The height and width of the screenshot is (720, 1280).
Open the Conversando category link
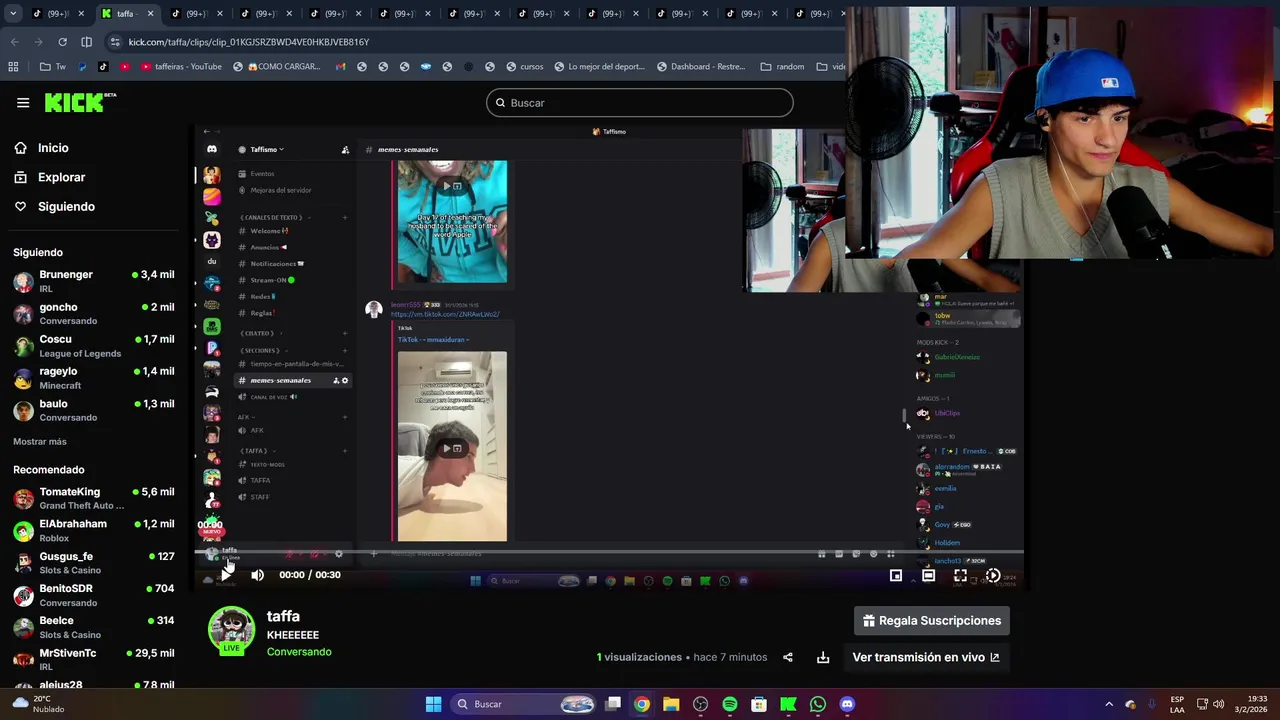coord(299,652)
